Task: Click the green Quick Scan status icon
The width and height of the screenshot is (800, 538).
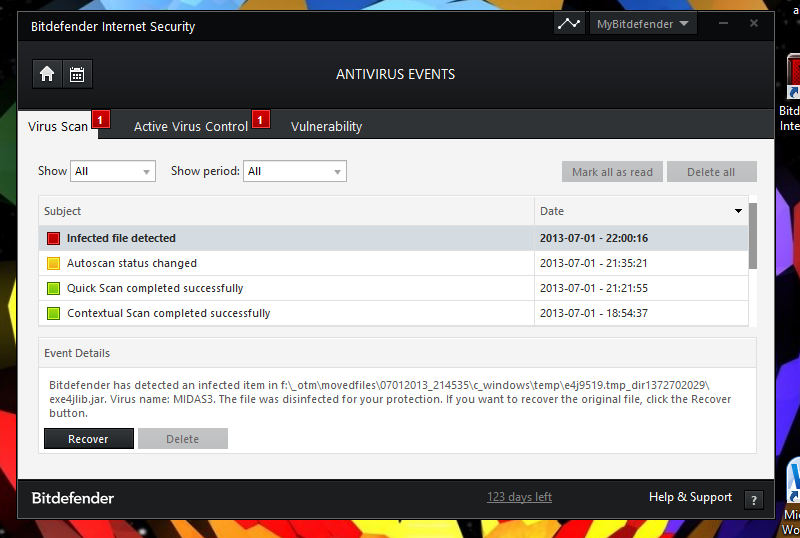Action: (54, 289)
